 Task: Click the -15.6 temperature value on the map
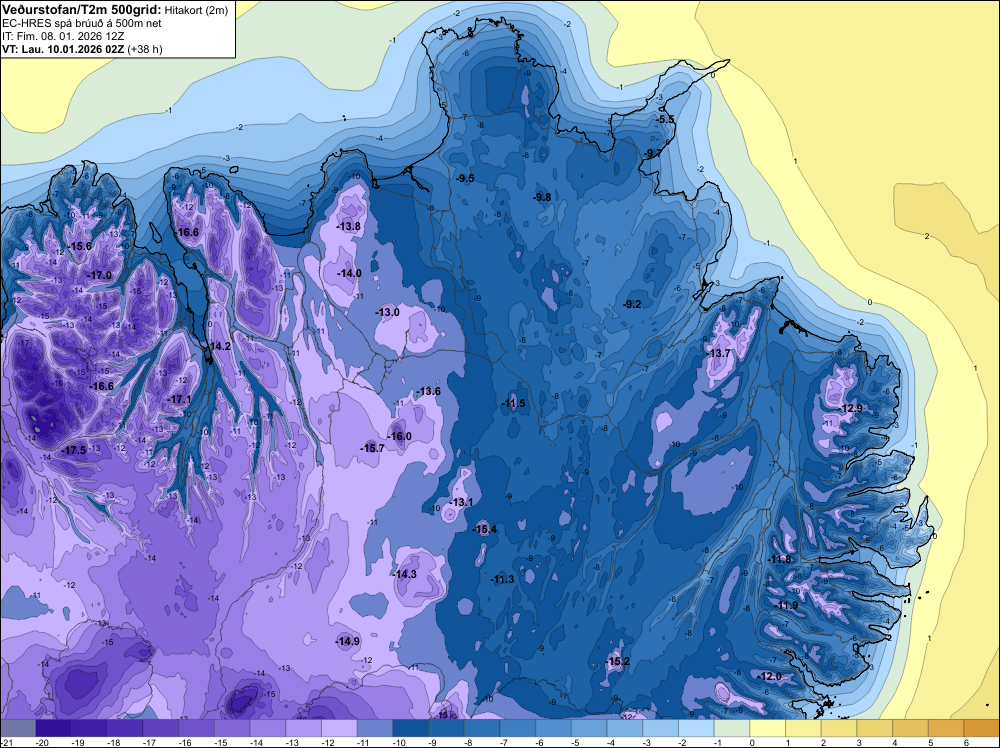point(80,246)
